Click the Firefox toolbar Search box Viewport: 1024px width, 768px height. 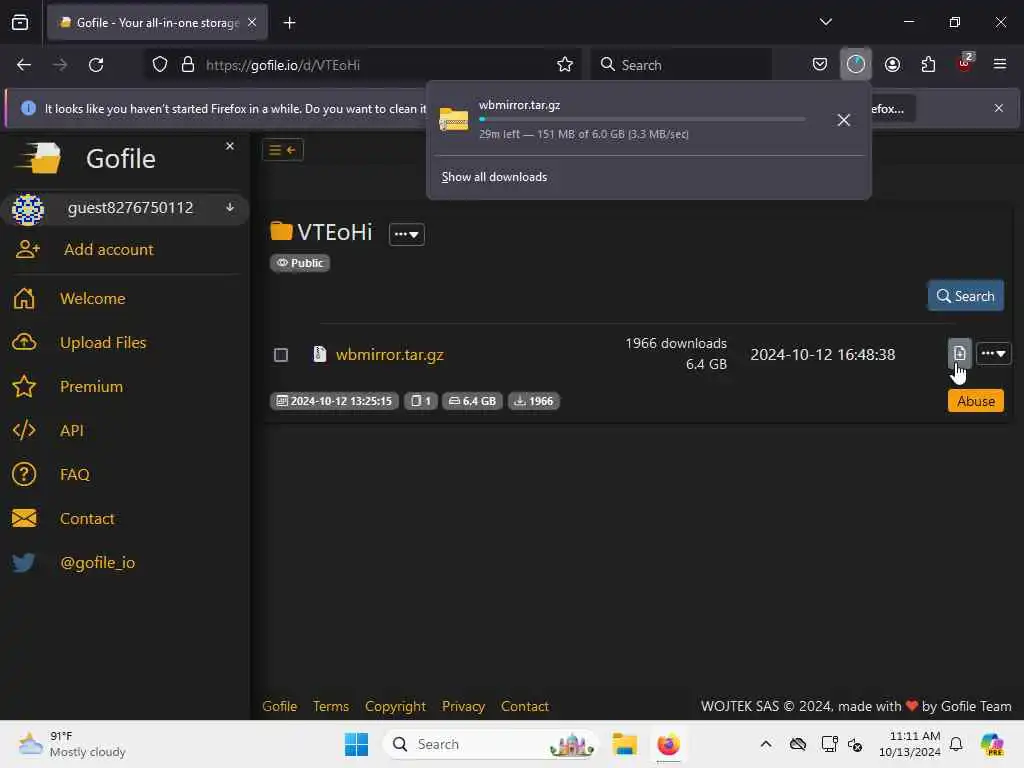coord(681,65)
